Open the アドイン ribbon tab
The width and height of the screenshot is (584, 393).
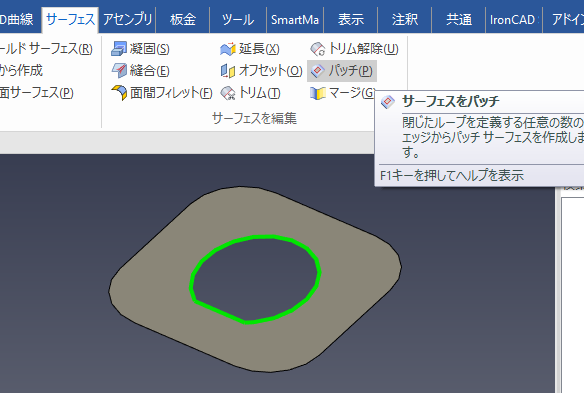(x=564, y=19)
